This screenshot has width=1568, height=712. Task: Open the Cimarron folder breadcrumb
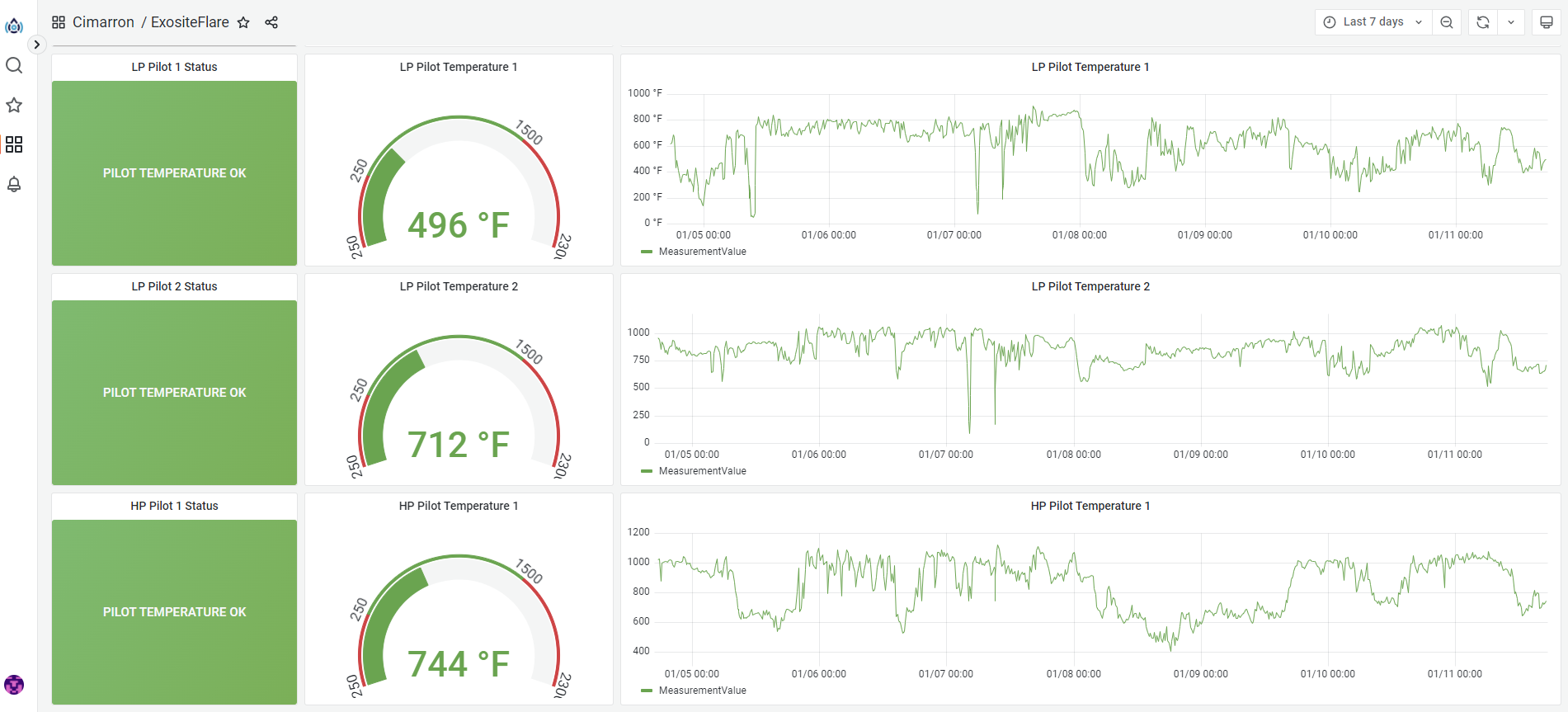(103, 22)
